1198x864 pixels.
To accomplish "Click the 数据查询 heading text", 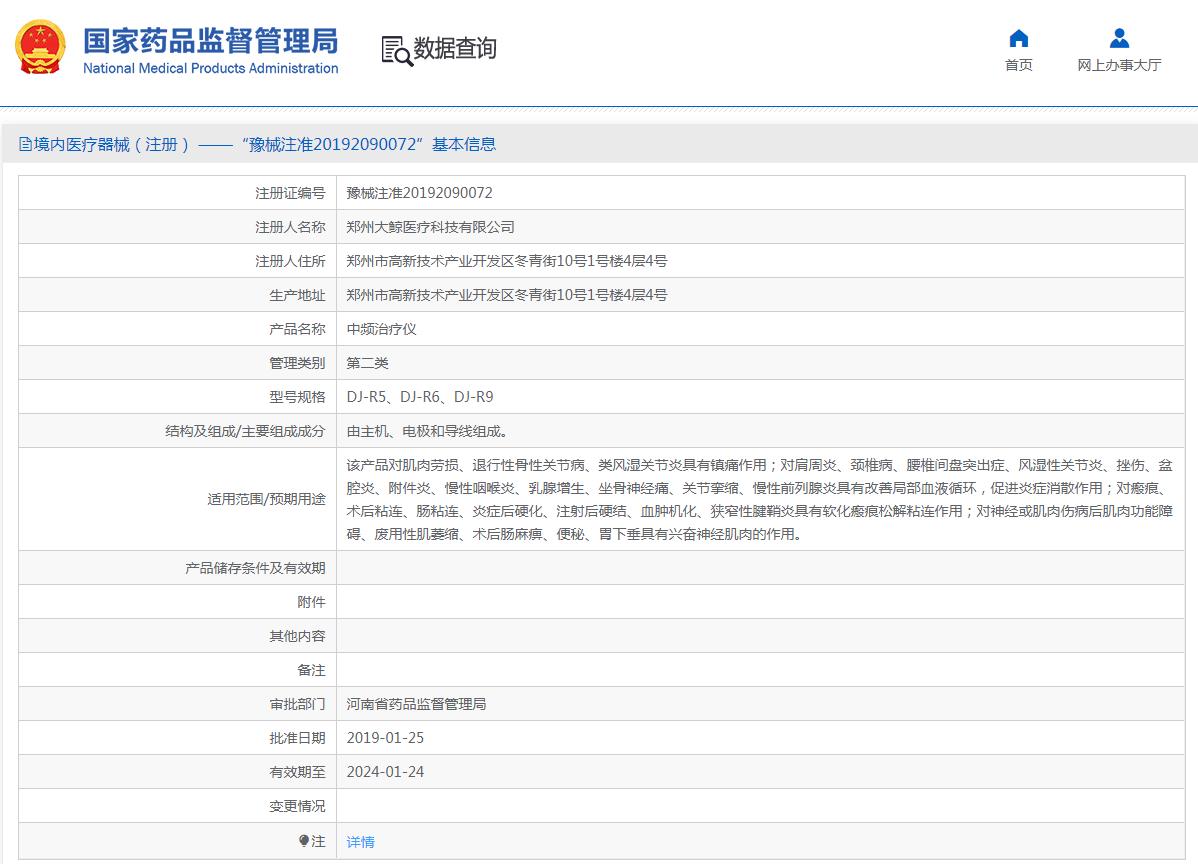I will [455, 48].
